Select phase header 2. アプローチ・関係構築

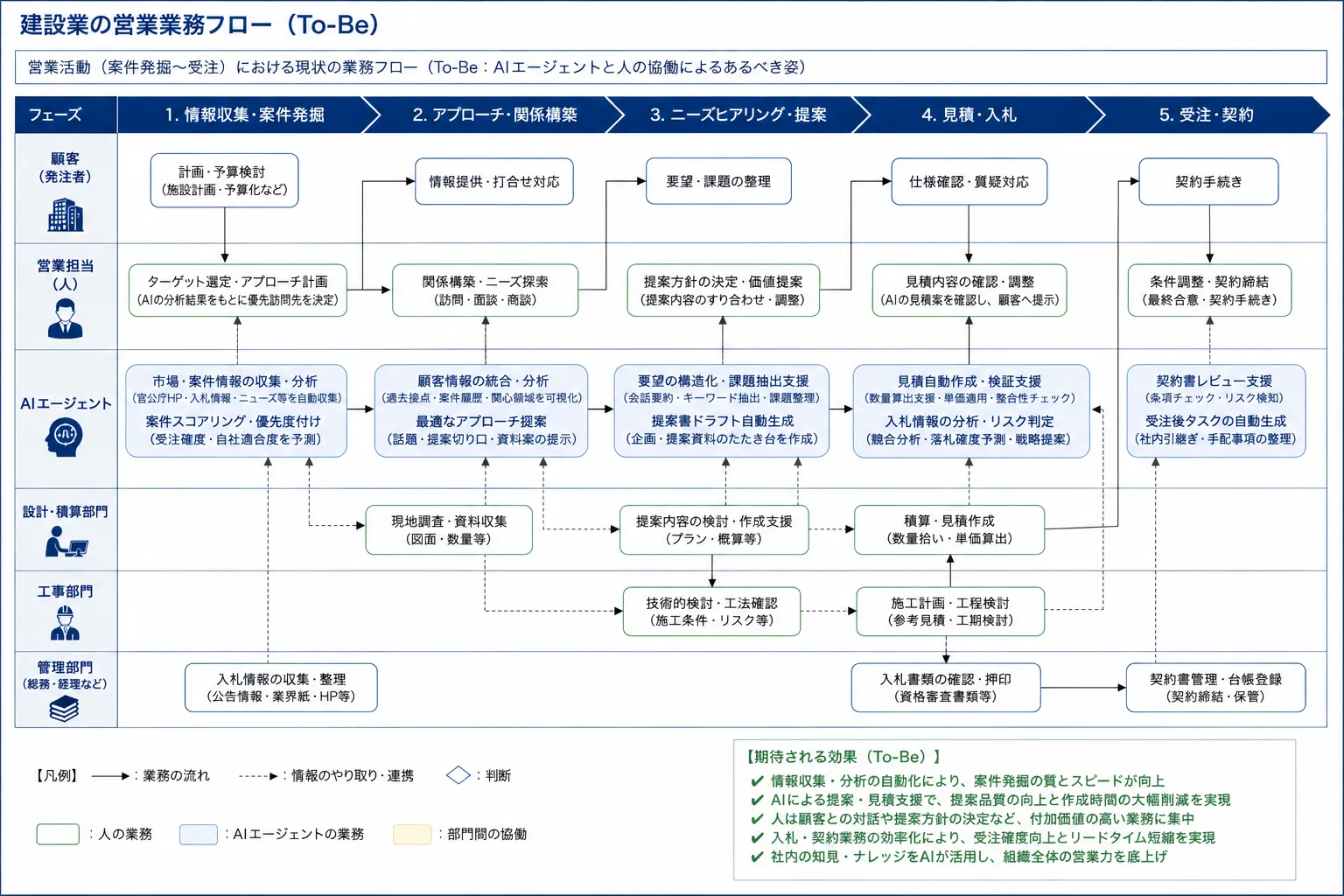494,115
